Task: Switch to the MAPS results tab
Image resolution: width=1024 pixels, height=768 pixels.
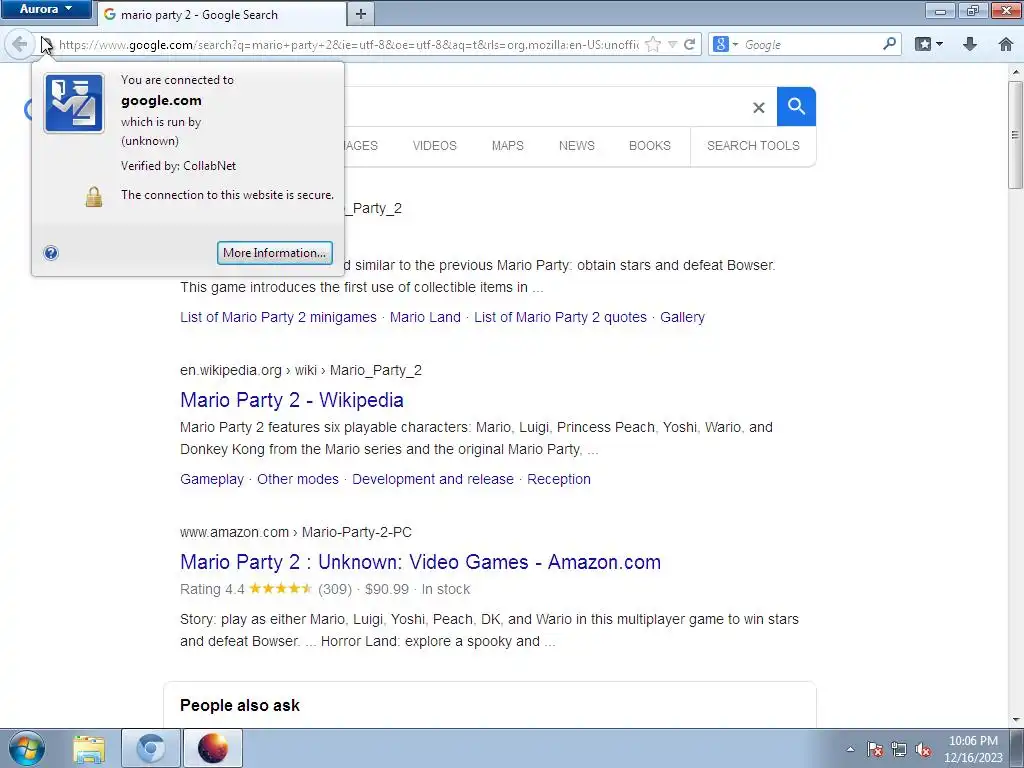Action: point(507,146)
